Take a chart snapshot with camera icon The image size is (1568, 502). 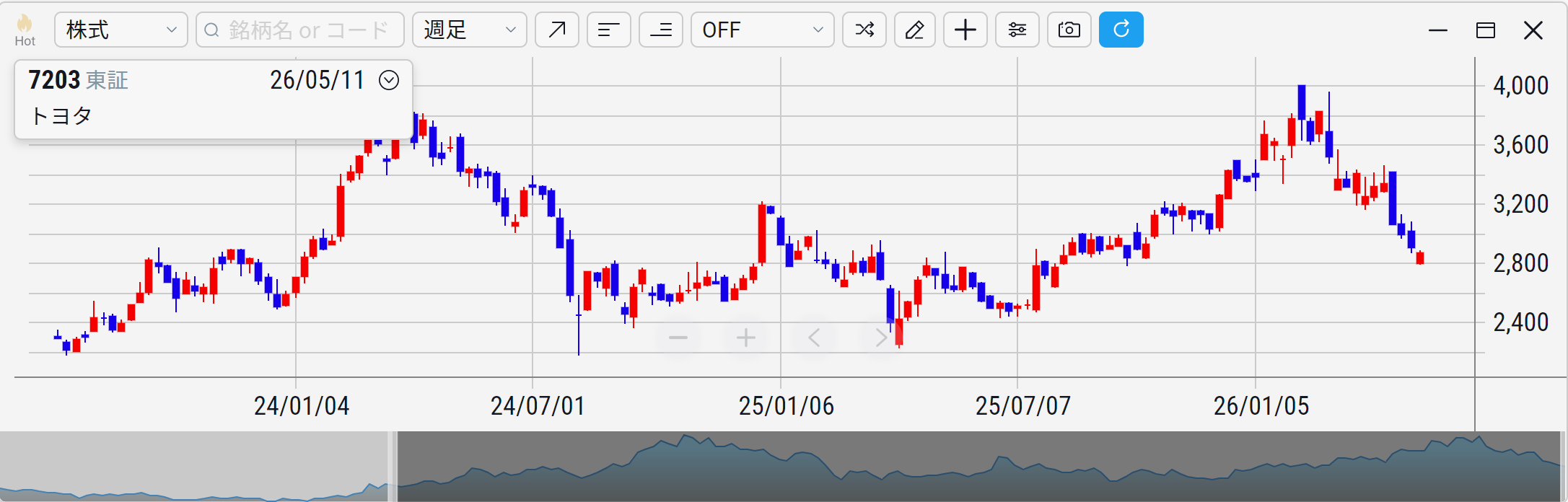[1069, 30]
